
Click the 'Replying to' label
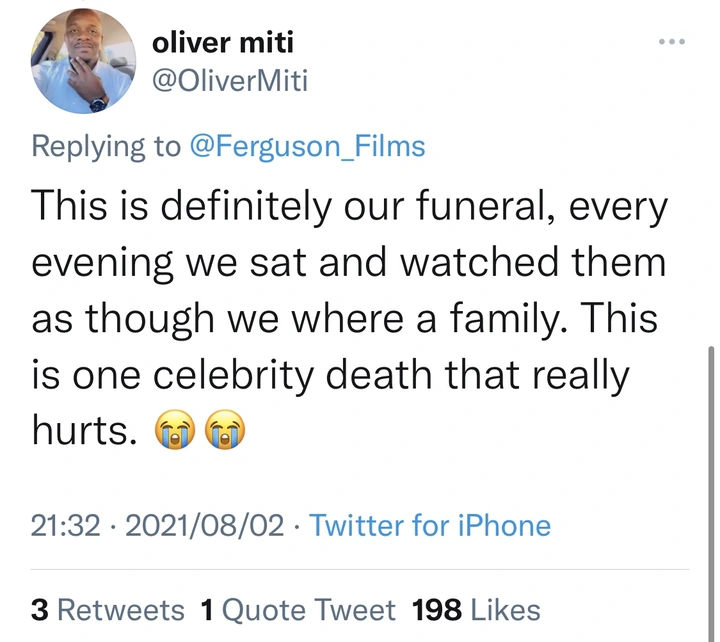click(106, 146)
